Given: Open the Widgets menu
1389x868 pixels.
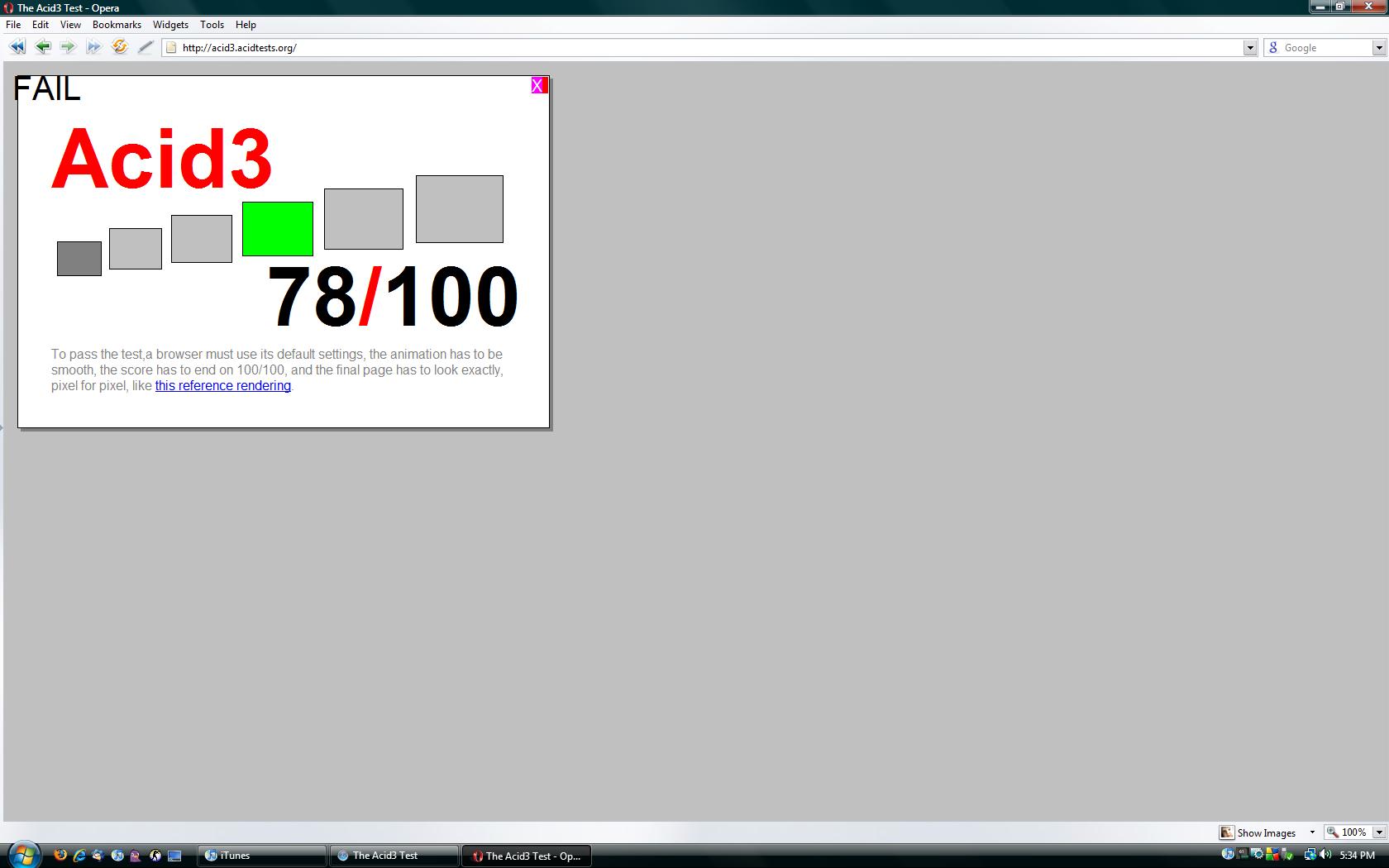Looking at the screenshot, I should click(170, 25).
